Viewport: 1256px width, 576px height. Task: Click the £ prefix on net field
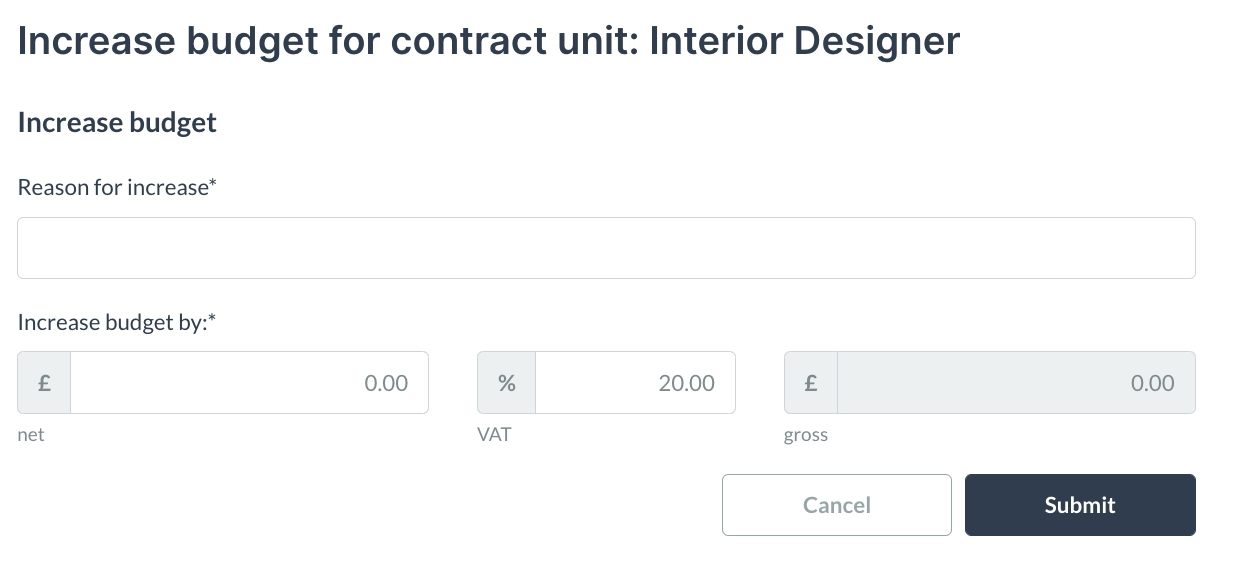pos(44,383)
